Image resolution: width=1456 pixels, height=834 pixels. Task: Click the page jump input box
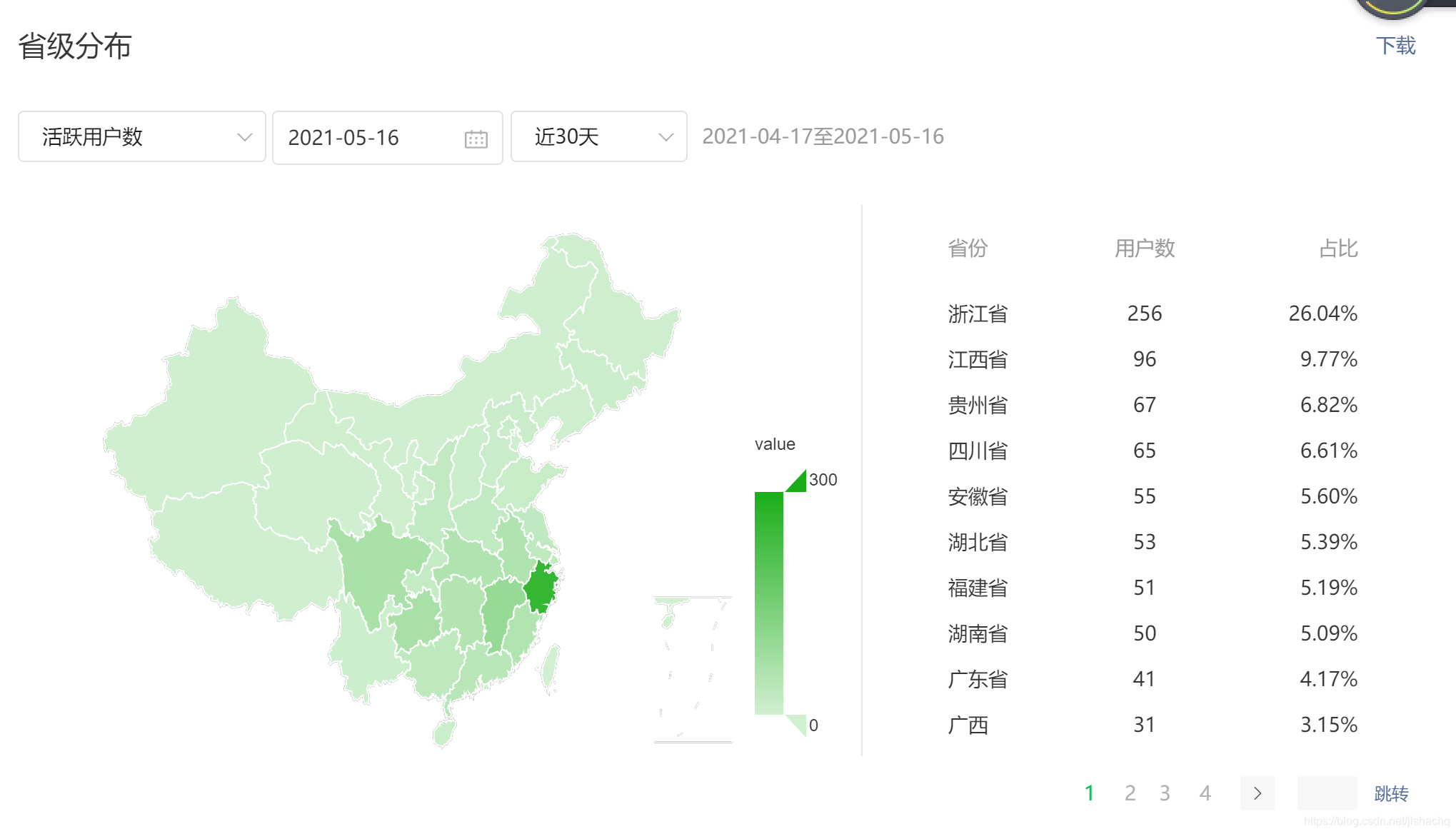[1327, 793]
